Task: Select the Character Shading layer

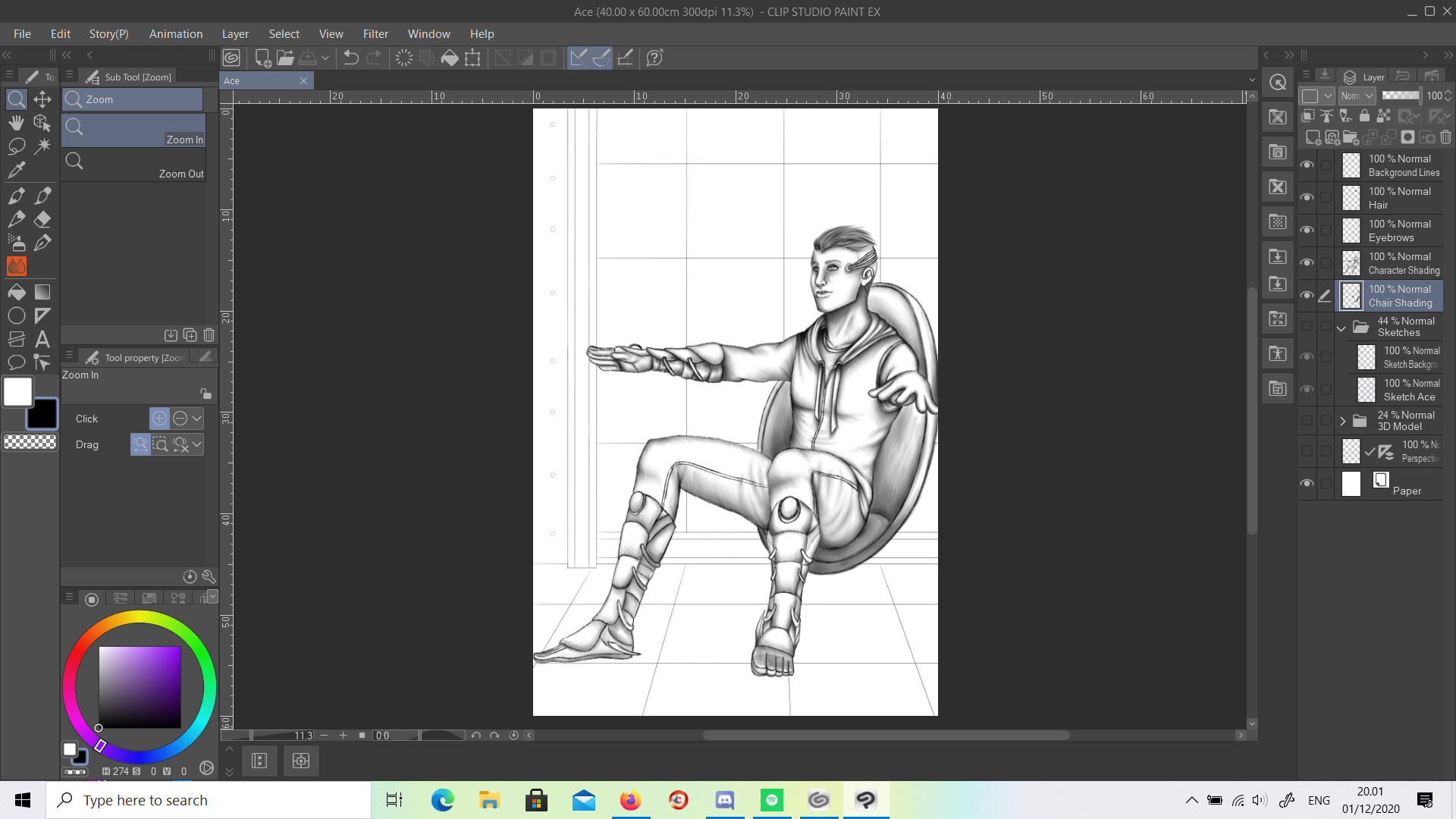Action: pos(1403,263)
